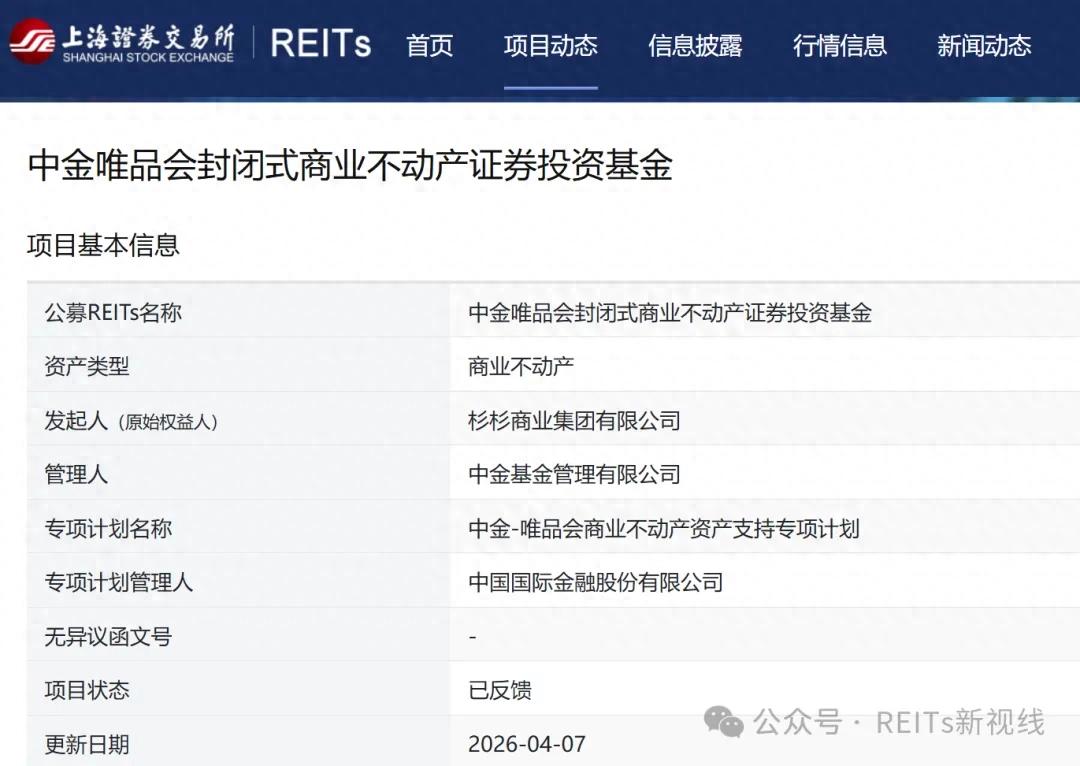Click the 发起人 (原始权益人) label
The width and height of the screenshot is (1080, 766).
pyautogui.click(x=131, y=421)
